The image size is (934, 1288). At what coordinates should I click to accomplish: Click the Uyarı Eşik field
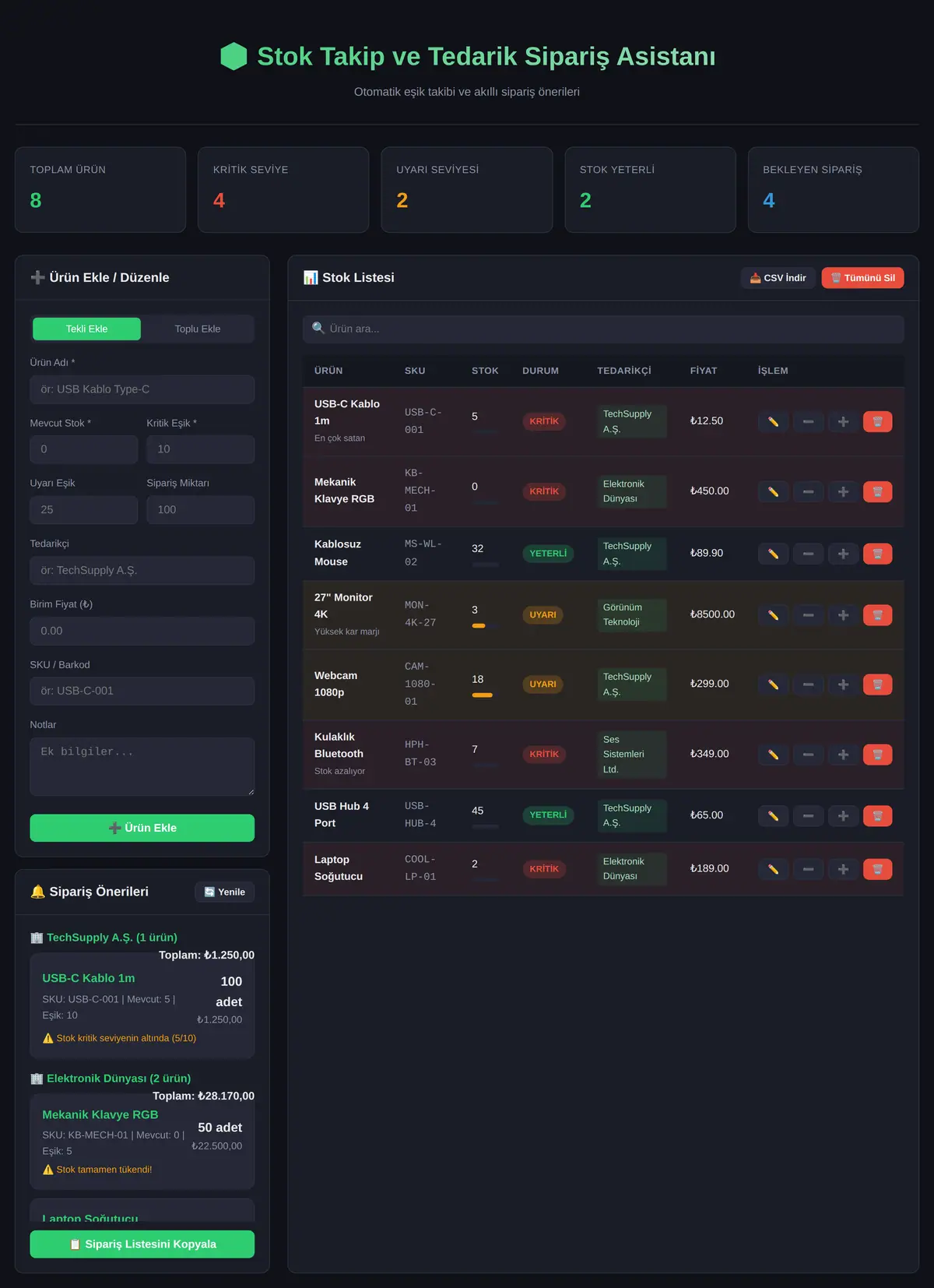pos(84,510)
